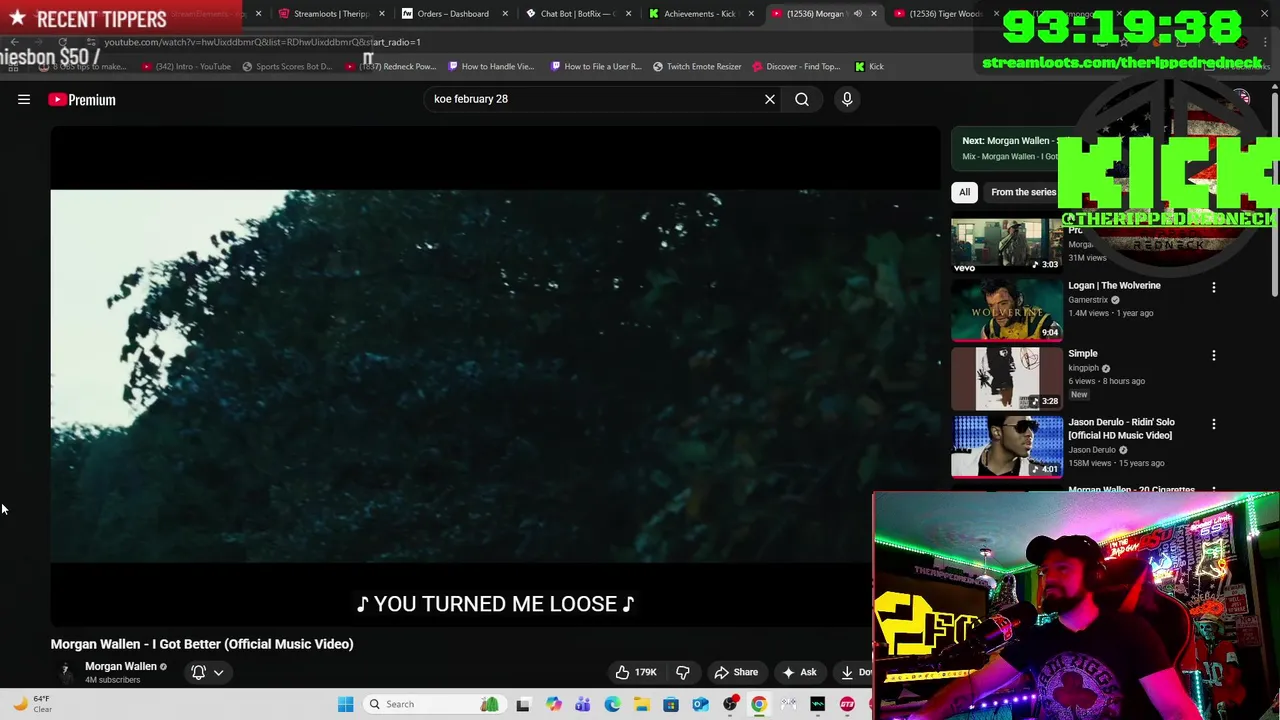Open 'Twitch Emote Resizer' bookmark

tap(697, 66)
